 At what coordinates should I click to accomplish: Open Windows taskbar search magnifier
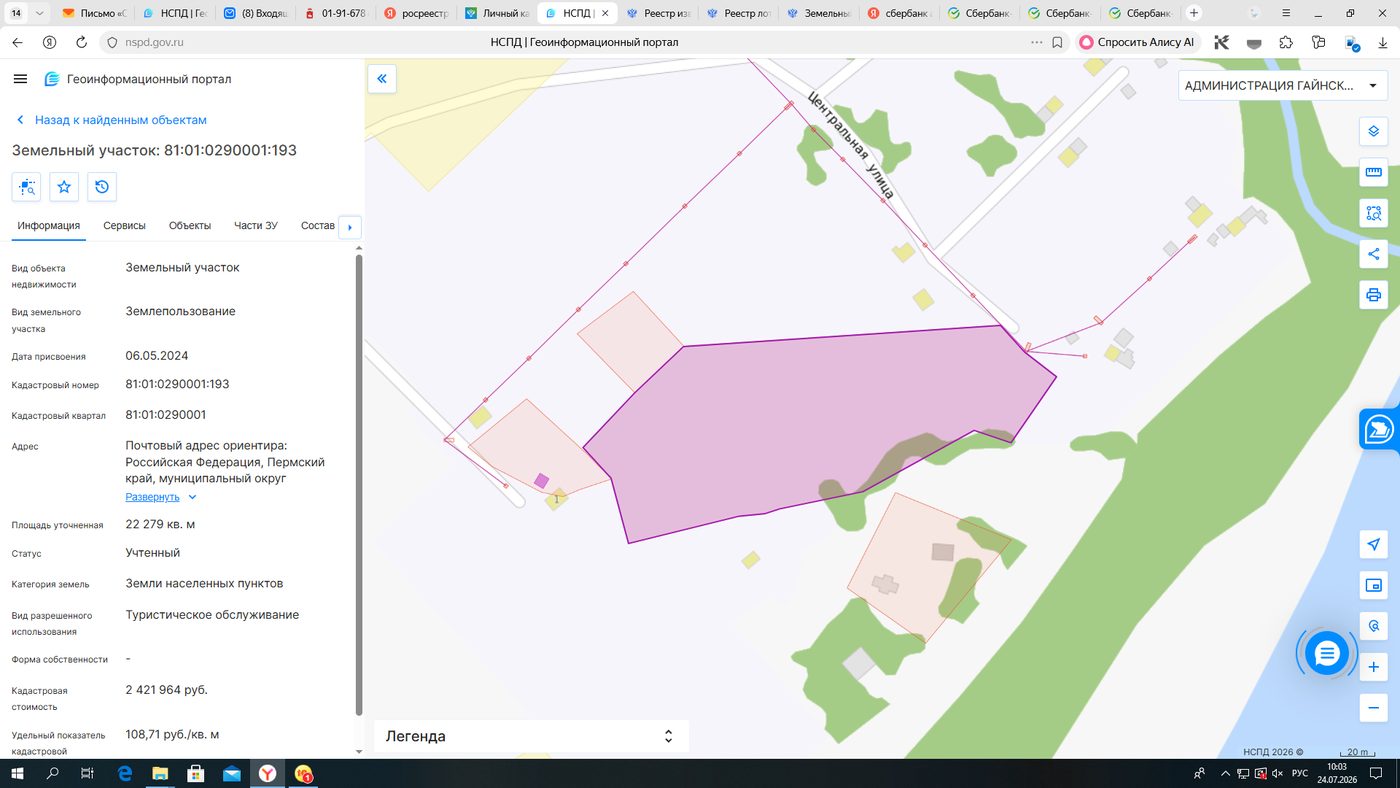coord(52,774)
